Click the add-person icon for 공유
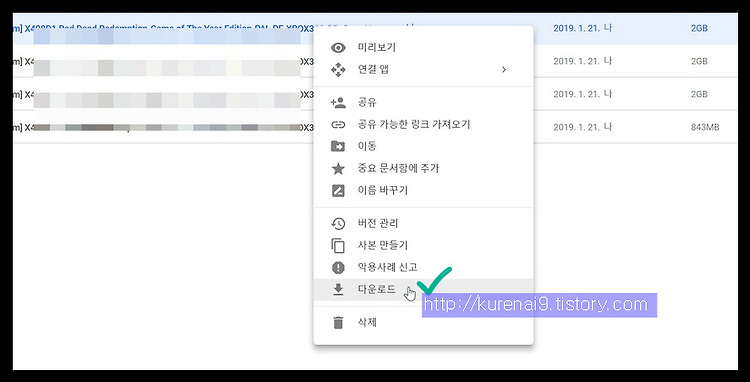Viewport: 750px width, 382px height. (338, 102)
